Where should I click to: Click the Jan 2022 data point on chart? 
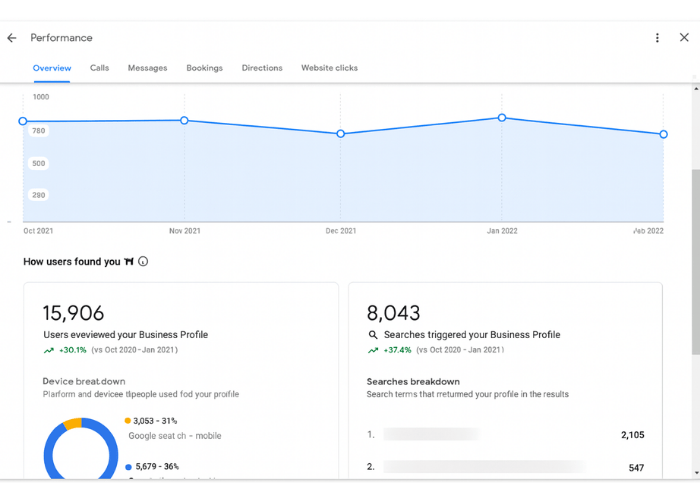pyautogui.click(x=502, y=118)
